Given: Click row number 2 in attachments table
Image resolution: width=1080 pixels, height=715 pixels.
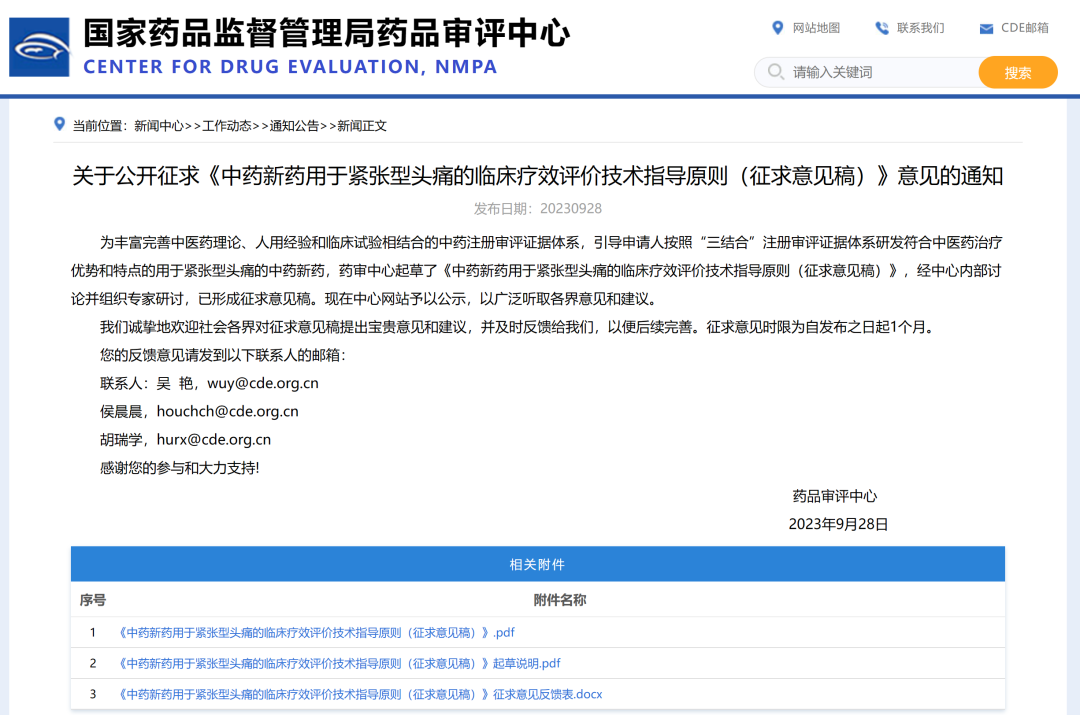Looking at the screenshot, I should point(92,663).
